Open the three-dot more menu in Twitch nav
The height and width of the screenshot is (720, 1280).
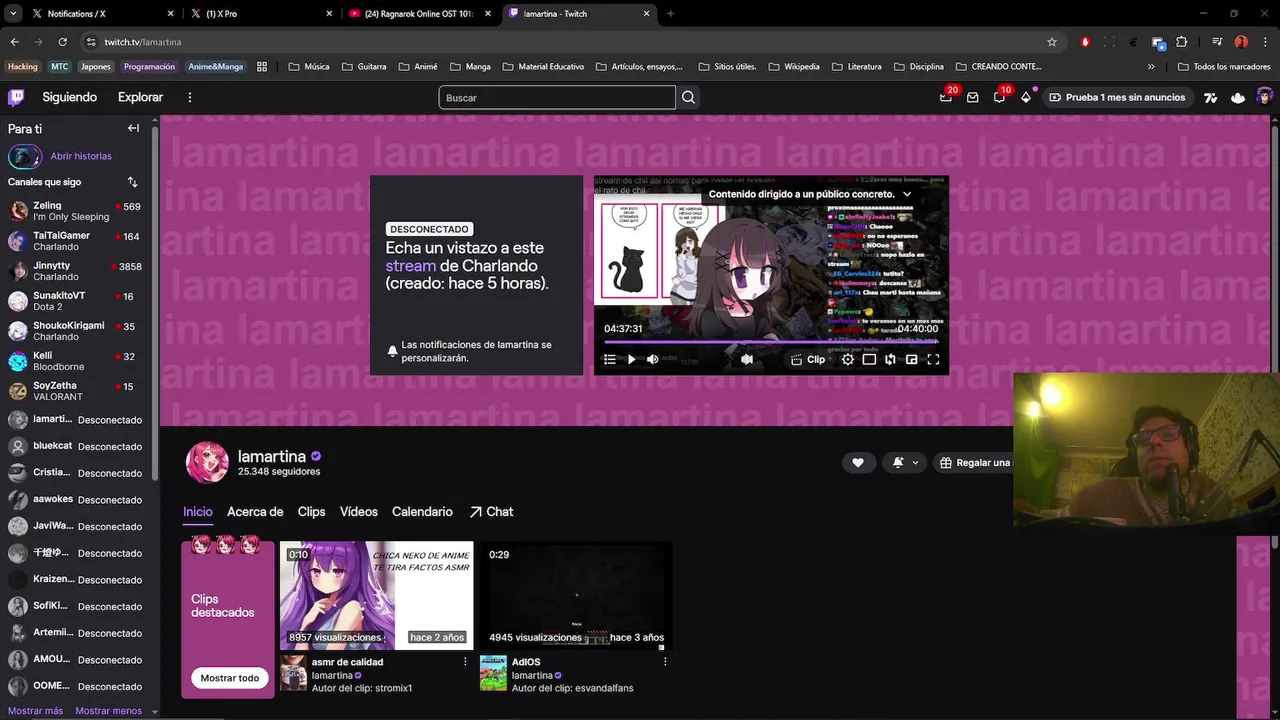pyautogui.click(x=190, y=97)
